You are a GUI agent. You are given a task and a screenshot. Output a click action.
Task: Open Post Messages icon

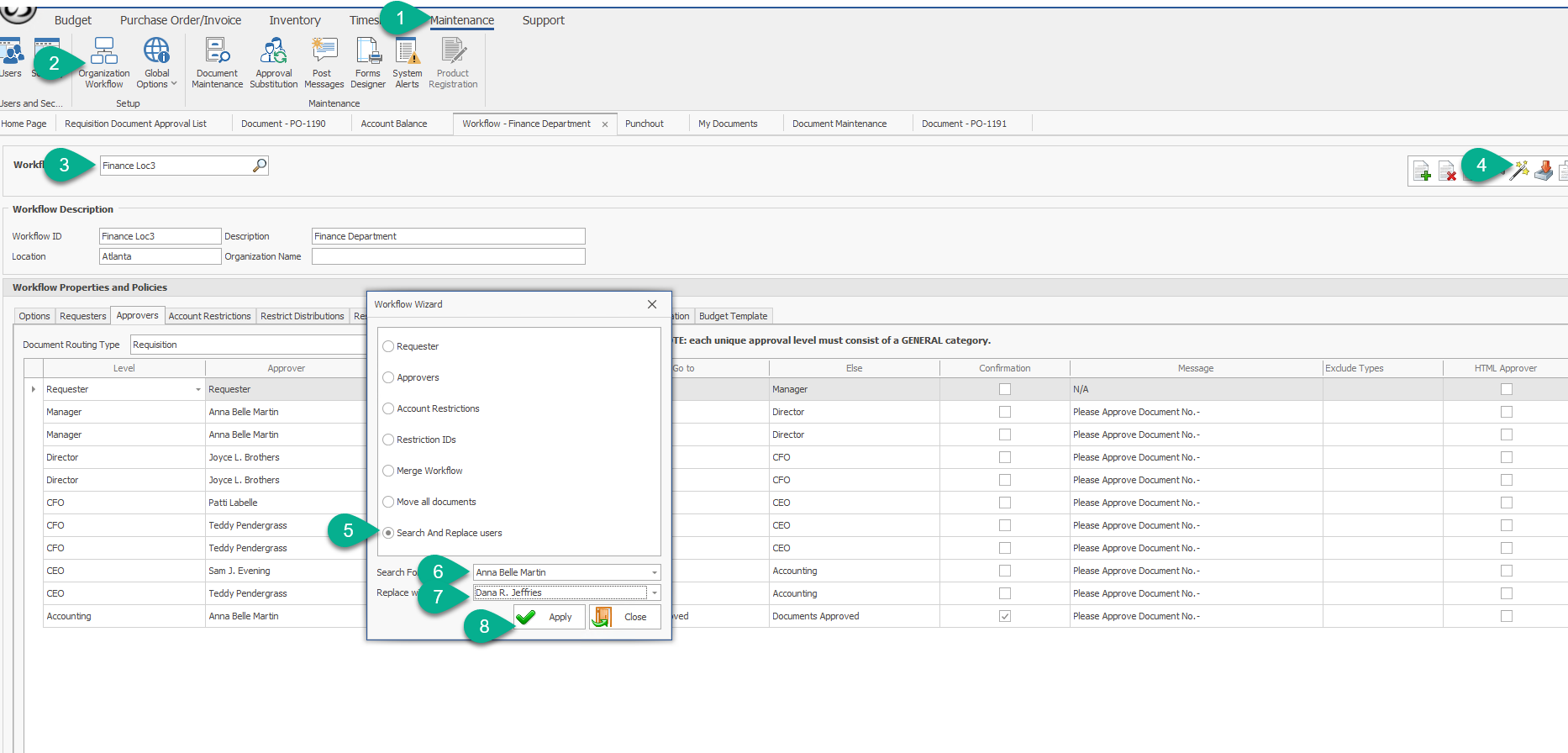click(324, 62)
